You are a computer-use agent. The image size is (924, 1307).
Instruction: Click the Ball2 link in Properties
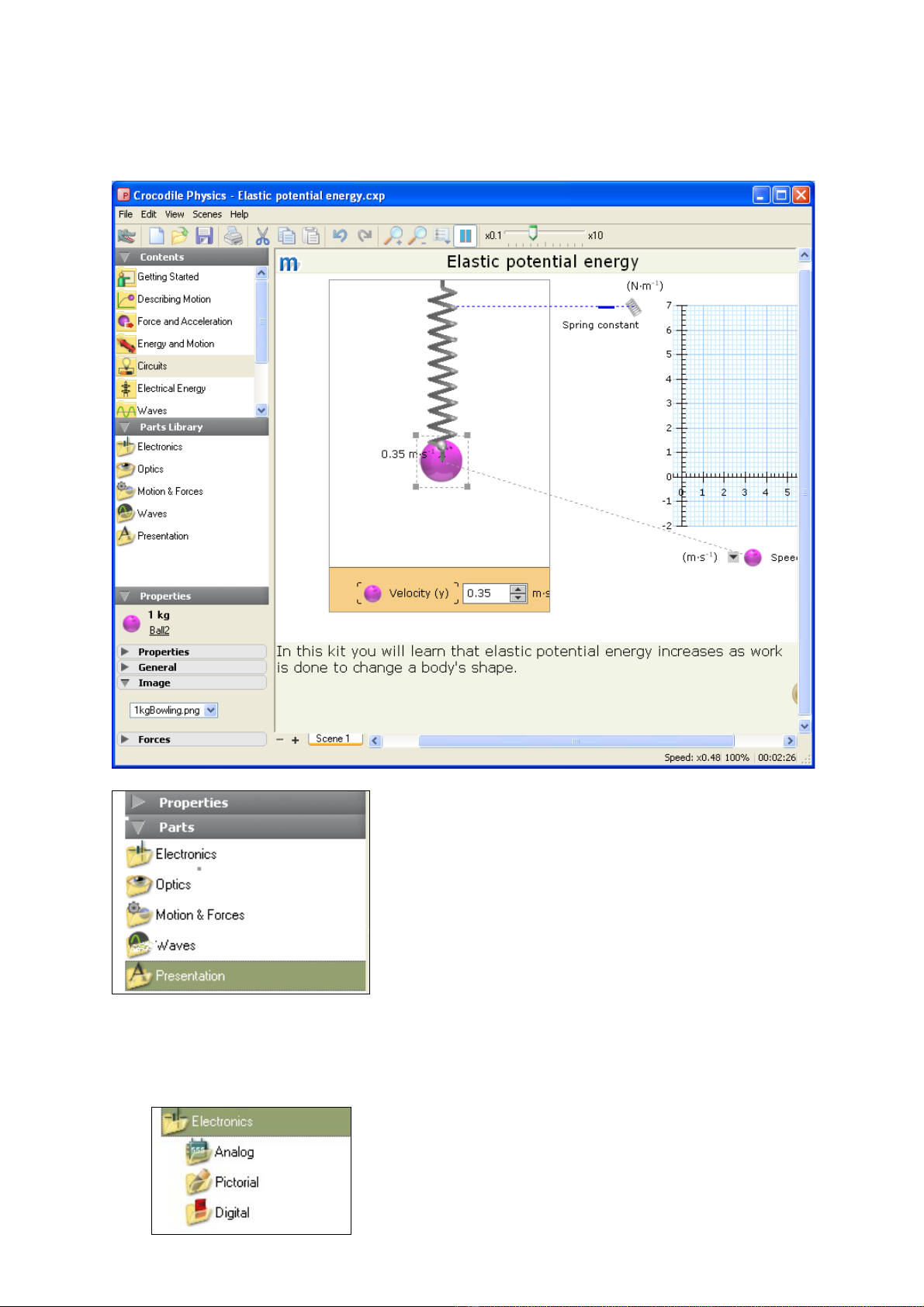(x=159, y=631)
